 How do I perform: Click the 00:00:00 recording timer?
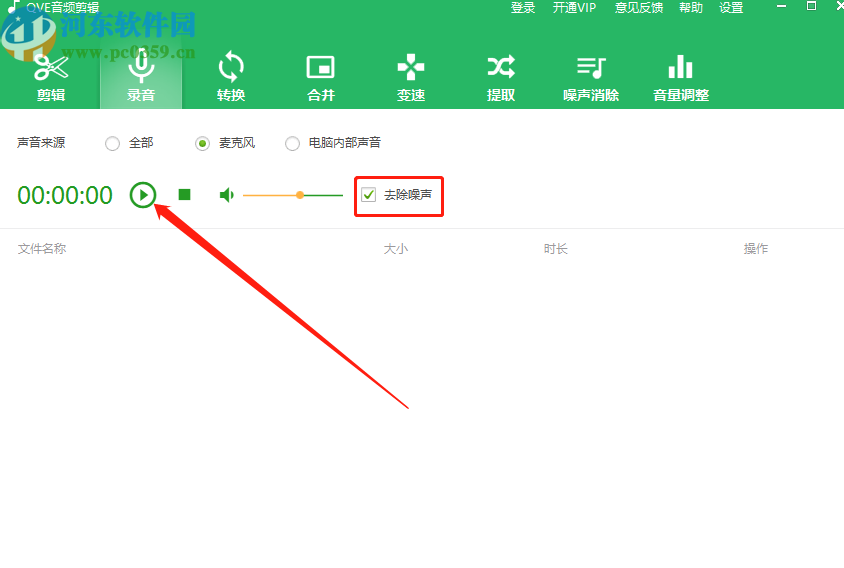[x=65, y=195]
